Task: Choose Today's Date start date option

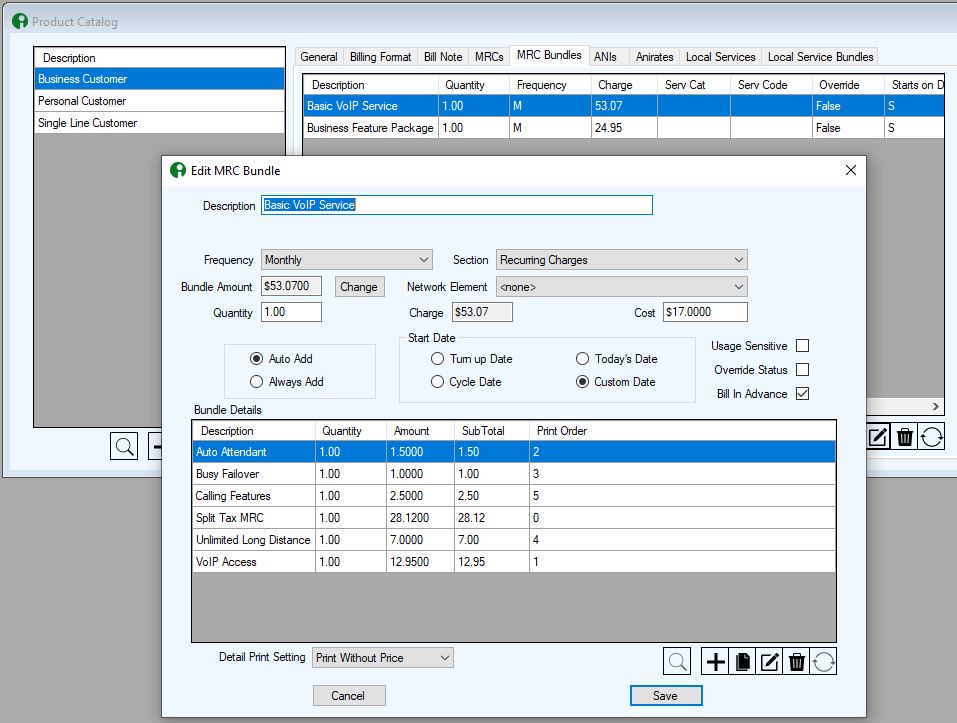Action: pyautogui.click(x=582, y=359)
